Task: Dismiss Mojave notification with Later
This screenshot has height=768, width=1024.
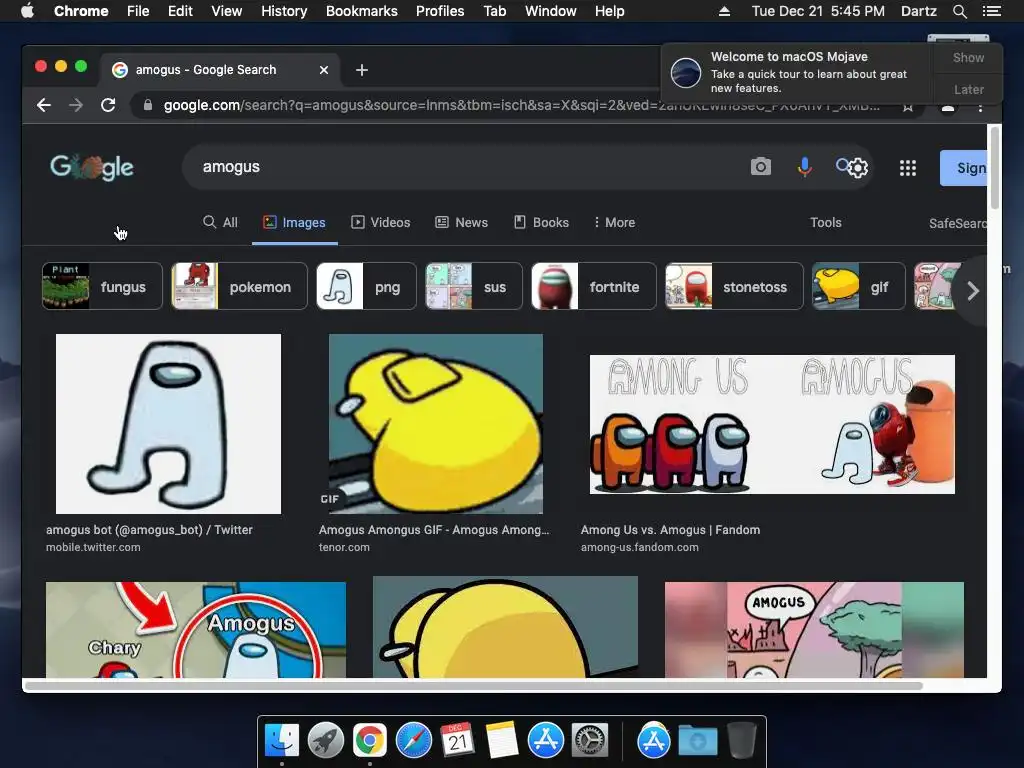Action: coord(968,89)
